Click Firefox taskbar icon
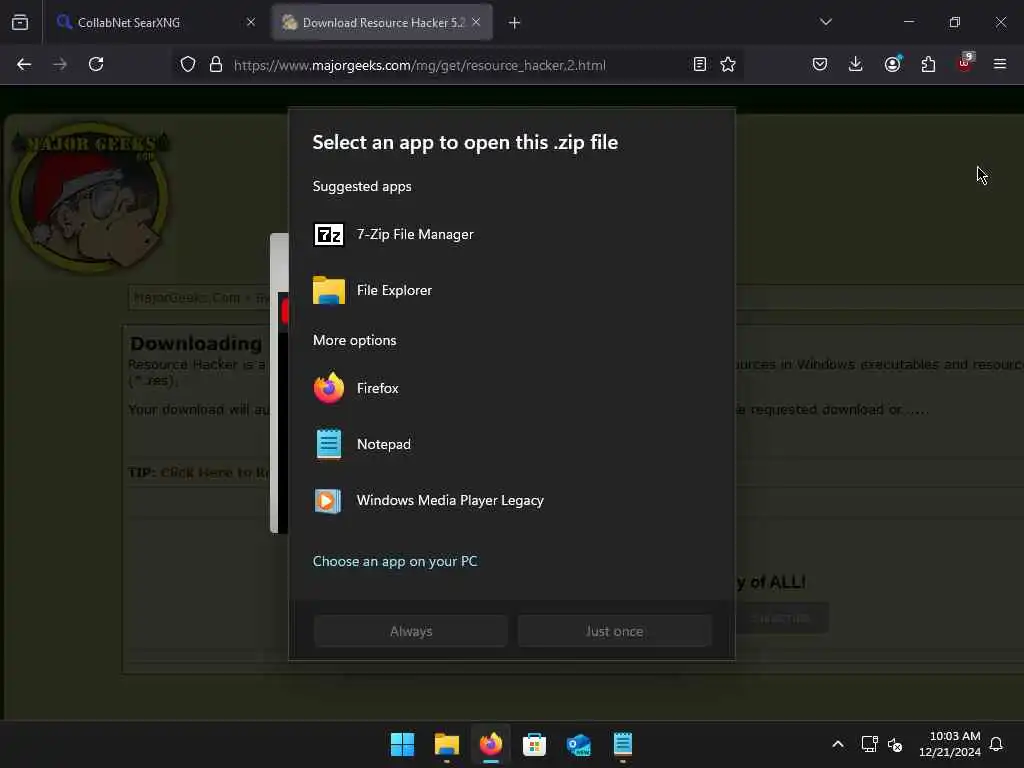 490,744
